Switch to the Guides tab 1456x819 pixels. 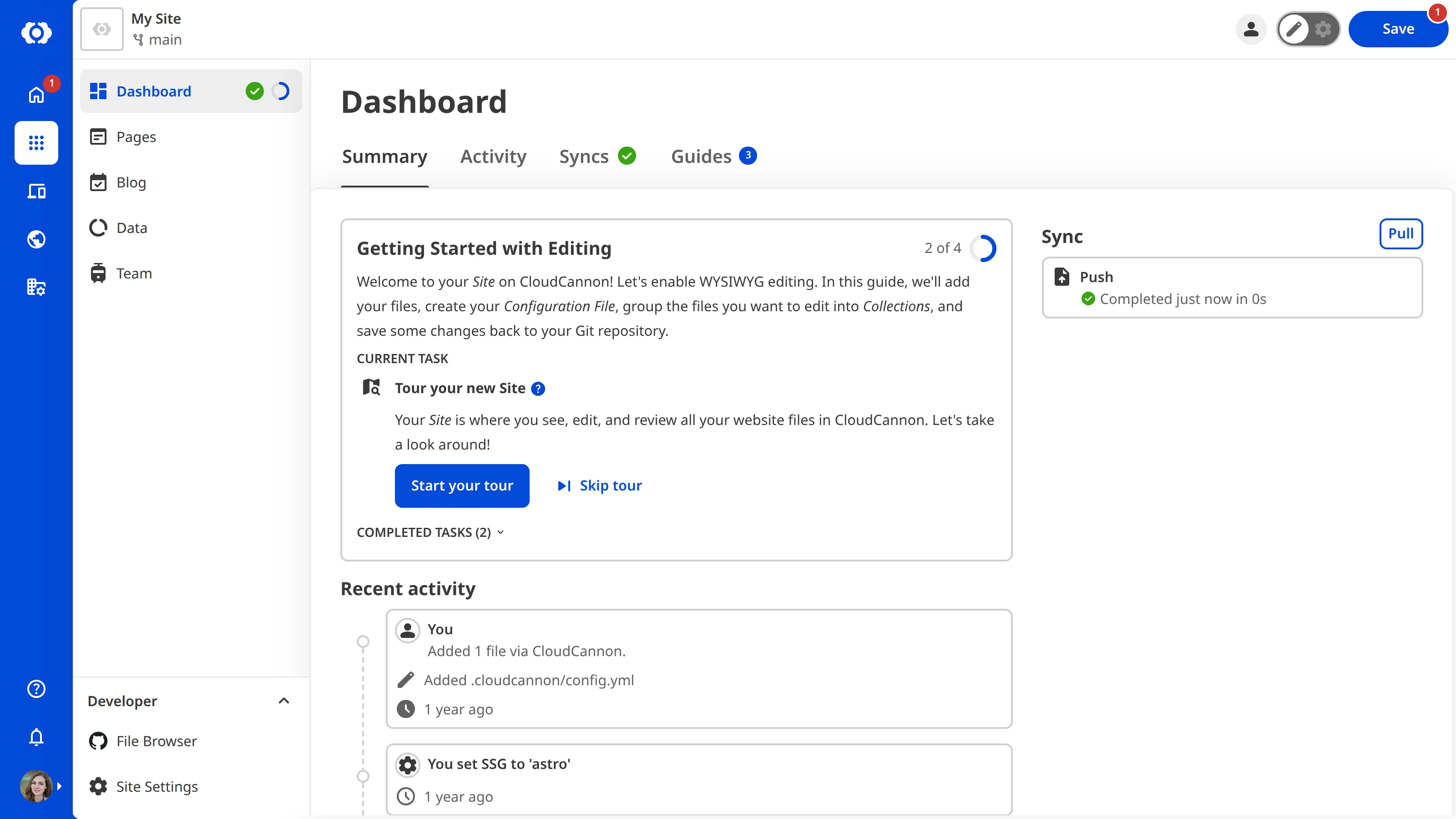click(x=713, y=157)
